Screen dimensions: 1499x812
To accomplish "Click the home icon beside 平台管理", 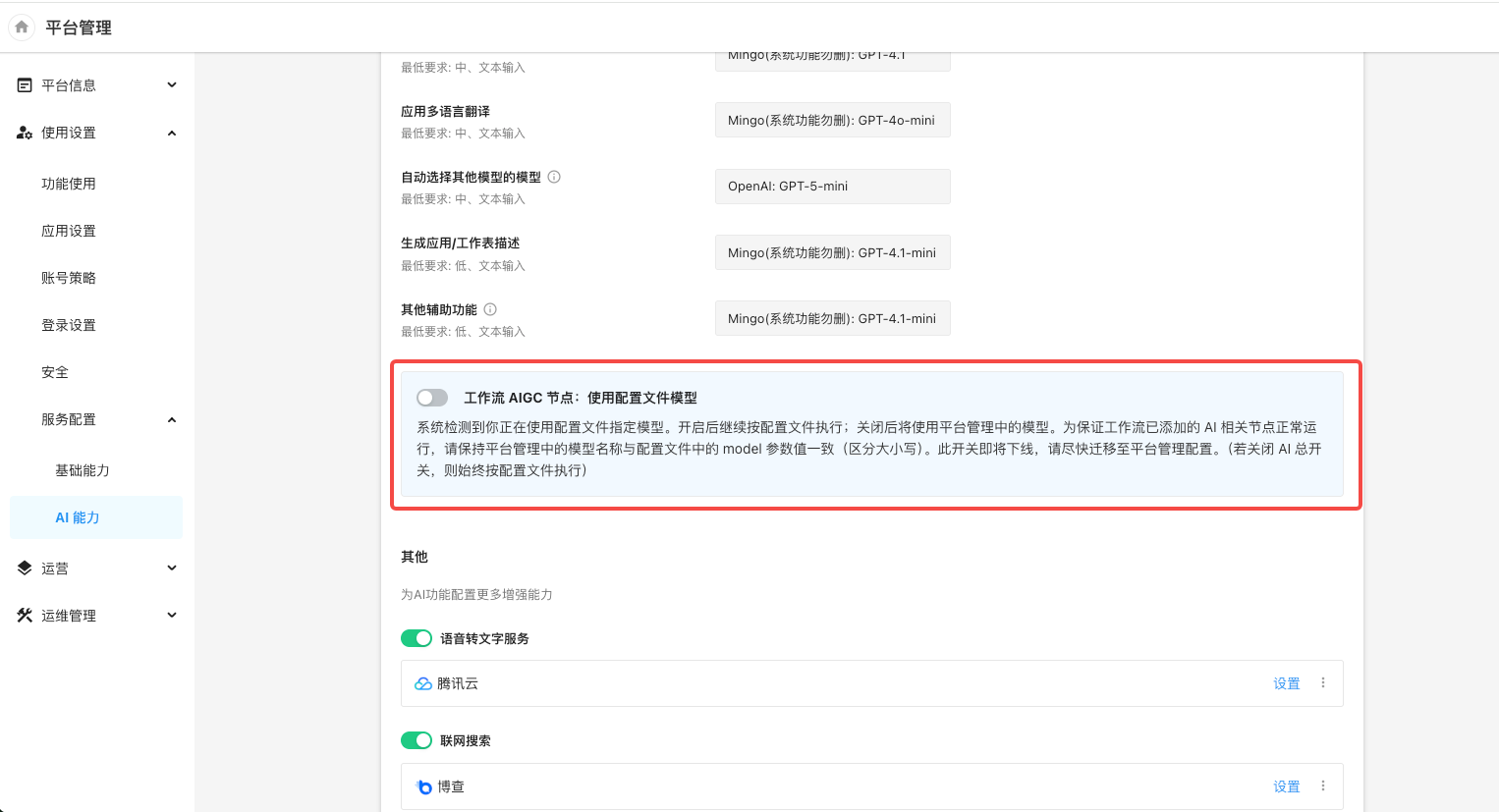I will tap(22, 27).
